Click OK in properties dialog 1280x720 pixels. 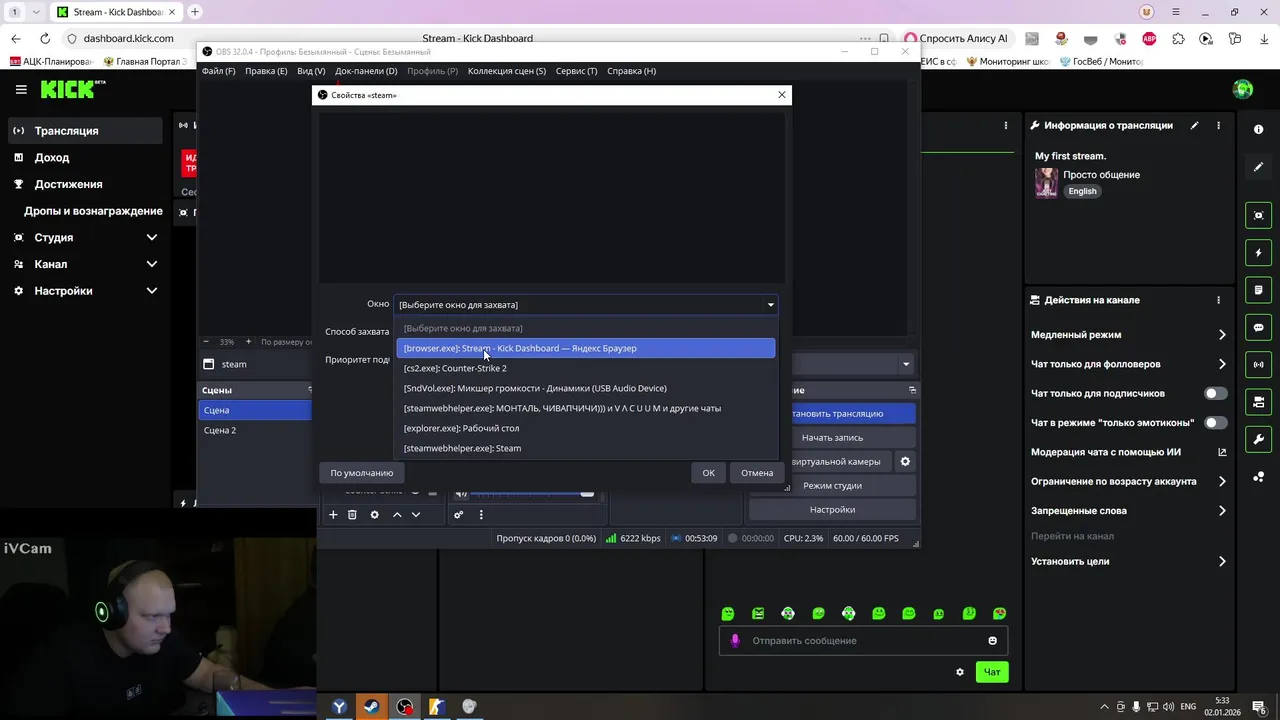click(x=708, y=473)
